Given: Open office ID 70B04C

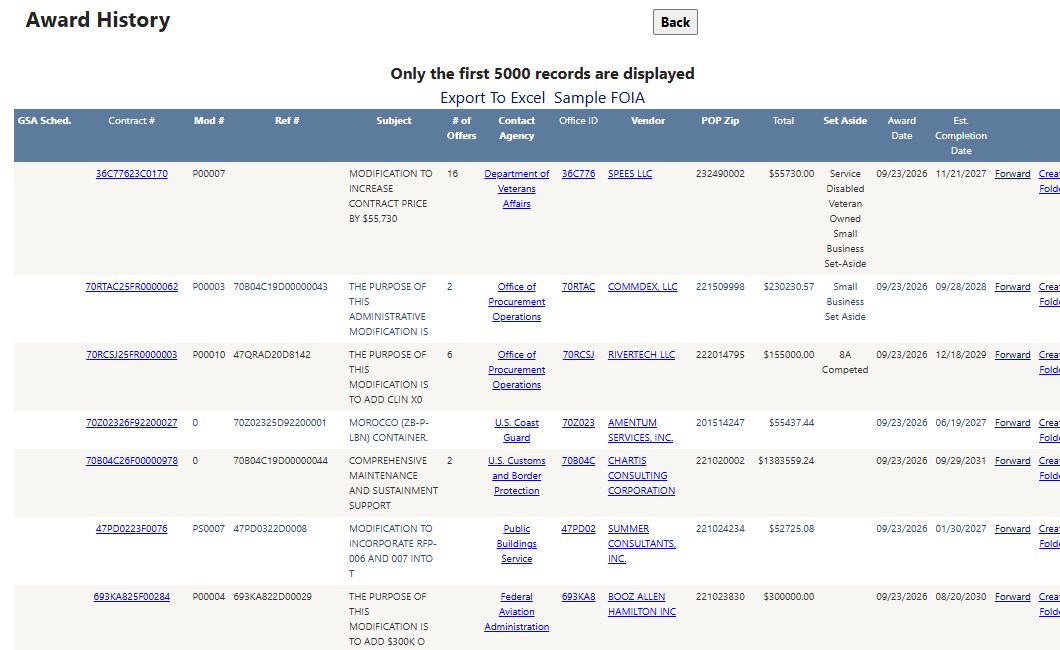Looking at the screenshot, I should tap(579, 461).
